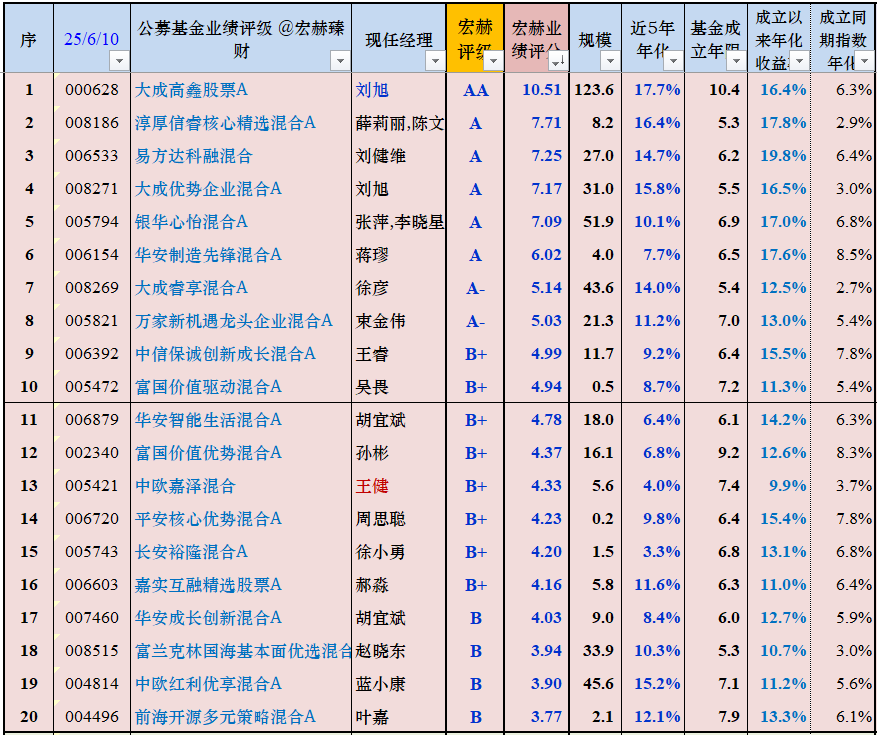
Task: Open the 易方达科融混合 fund link
Action: pyautogui.click(x=193, y=156)
